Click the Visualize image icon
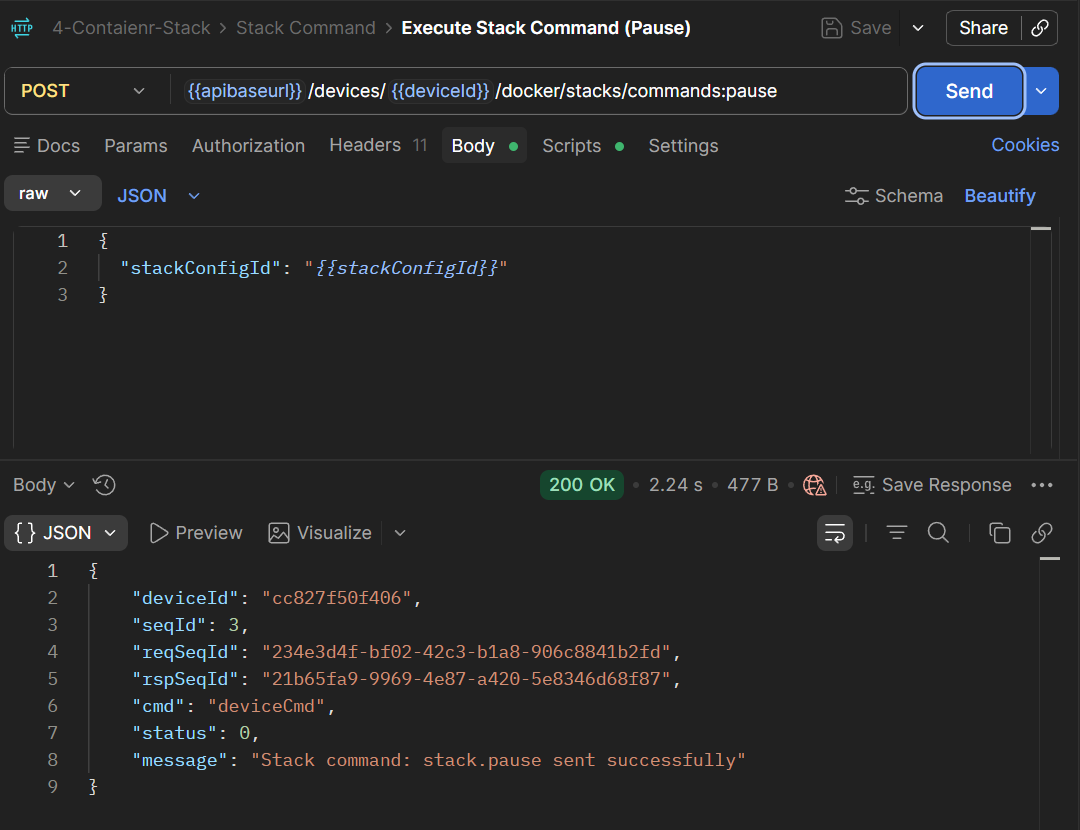The height and width of the screenshot is (830, 1080). click(x=279, y=532)
